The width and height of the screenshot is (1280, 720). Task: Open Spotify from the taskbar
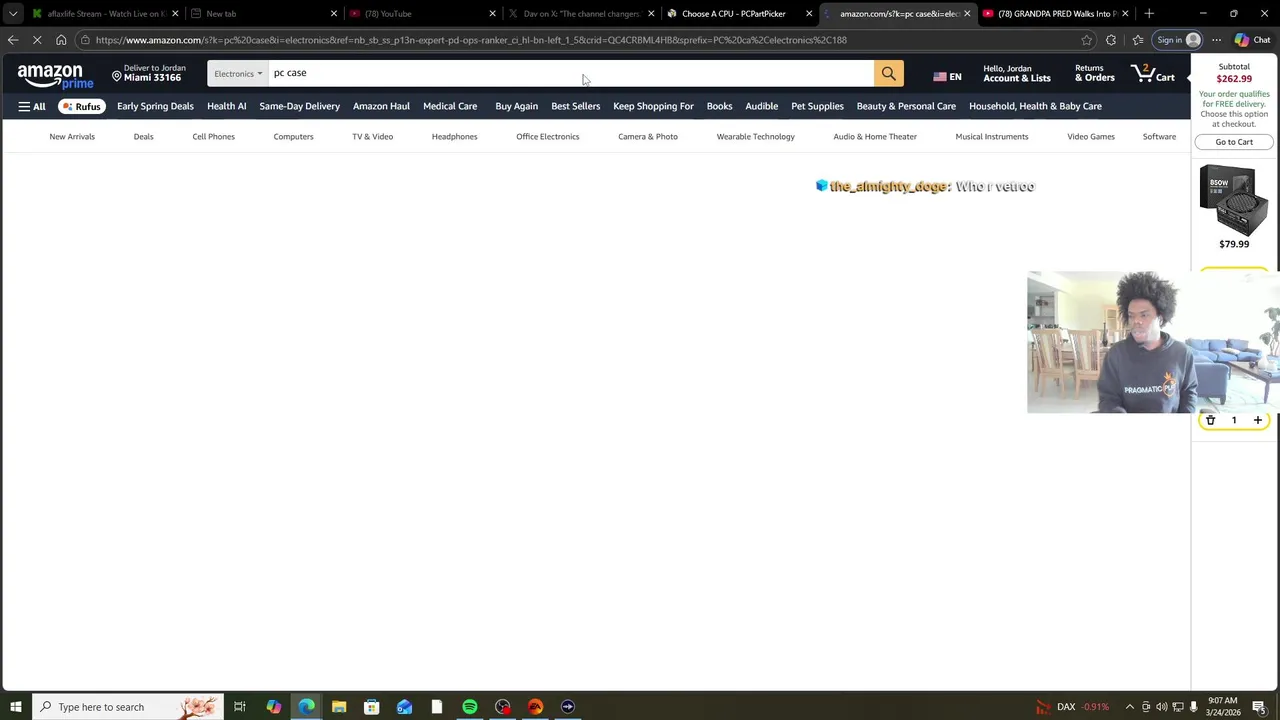tap(470, 707)
